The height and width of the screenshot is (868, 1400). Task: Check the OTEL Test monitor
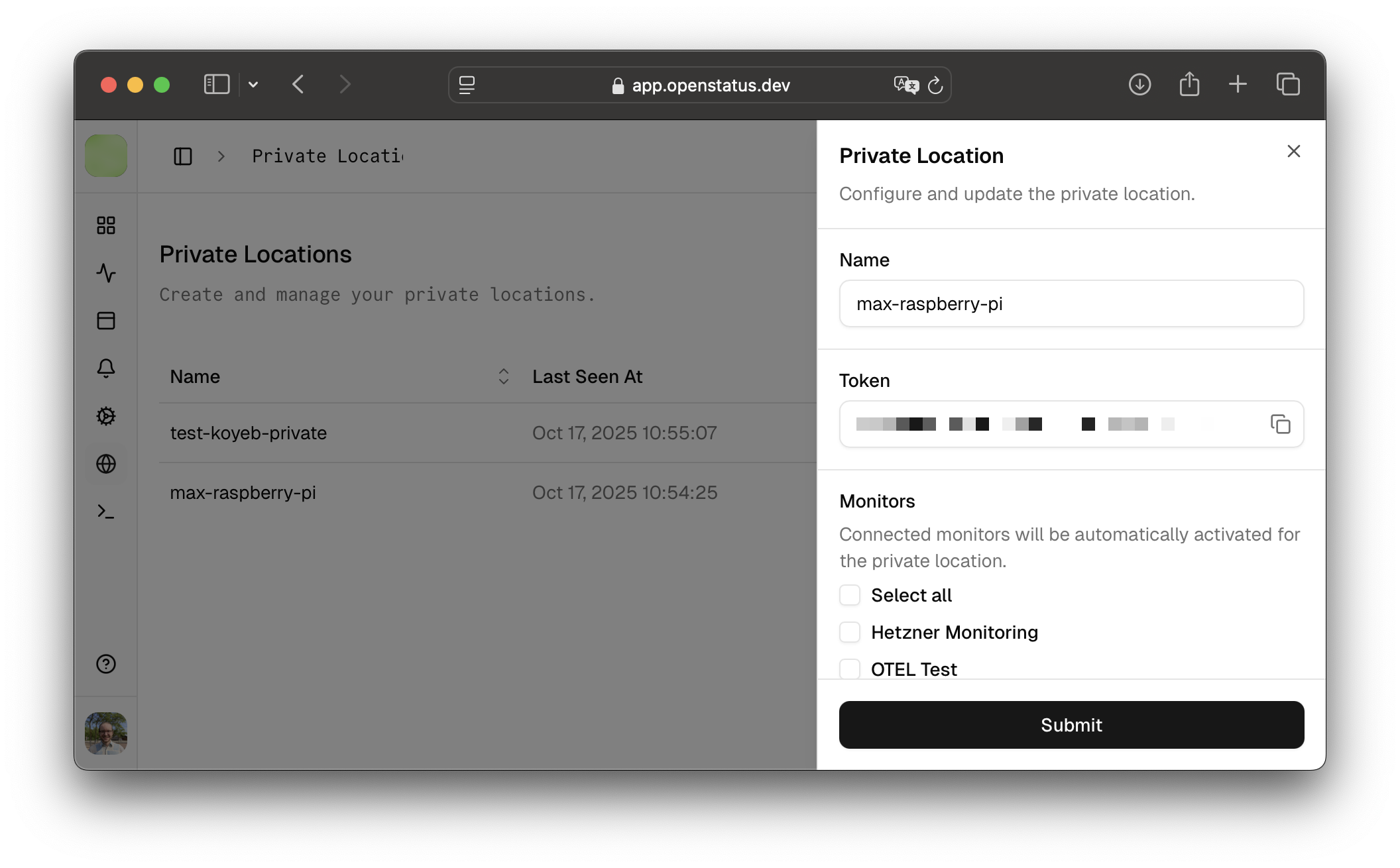(x=849, y=669)
